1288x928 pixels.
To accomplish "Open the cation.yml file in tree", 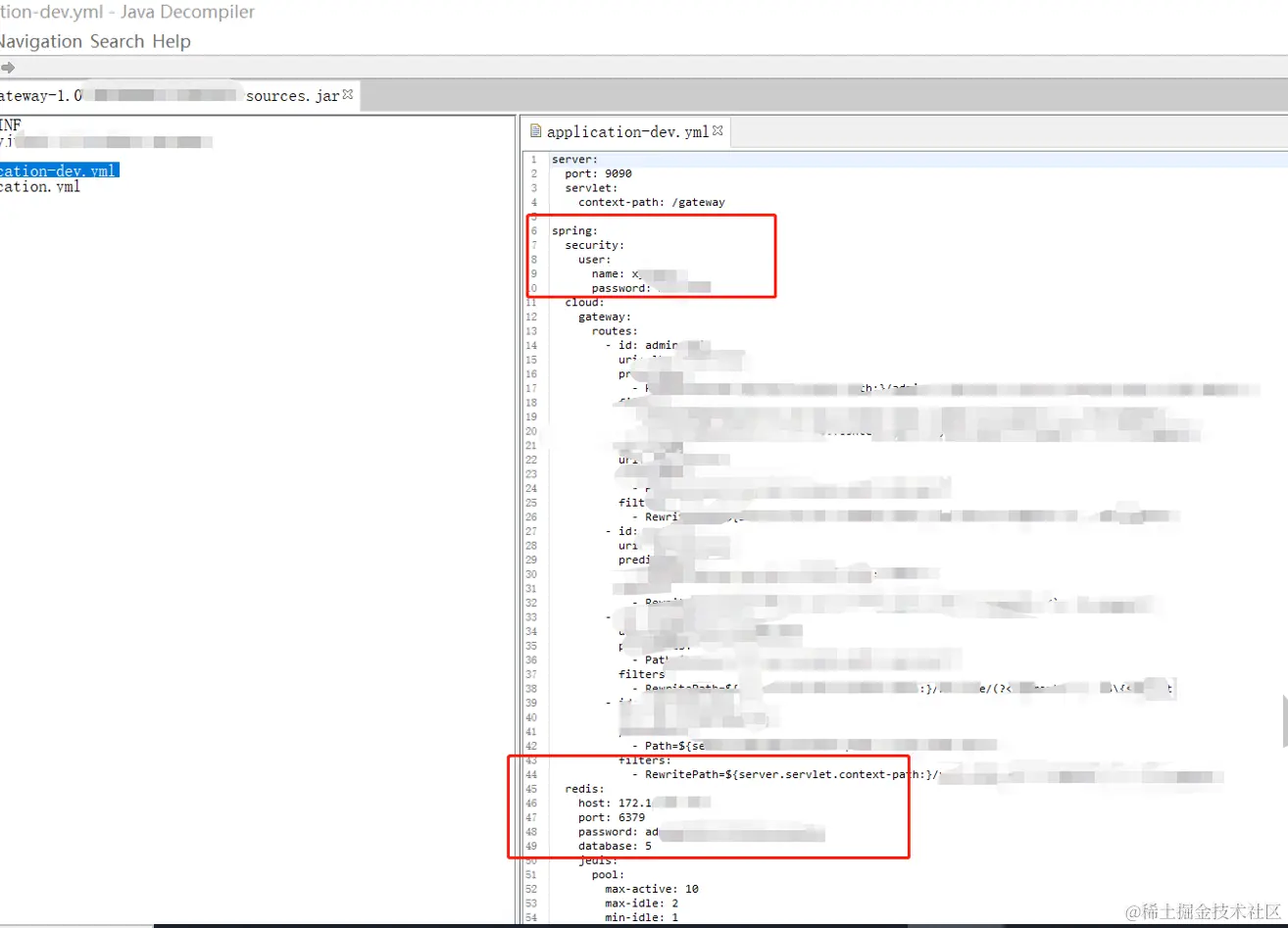I will click(x=40, y=186).
